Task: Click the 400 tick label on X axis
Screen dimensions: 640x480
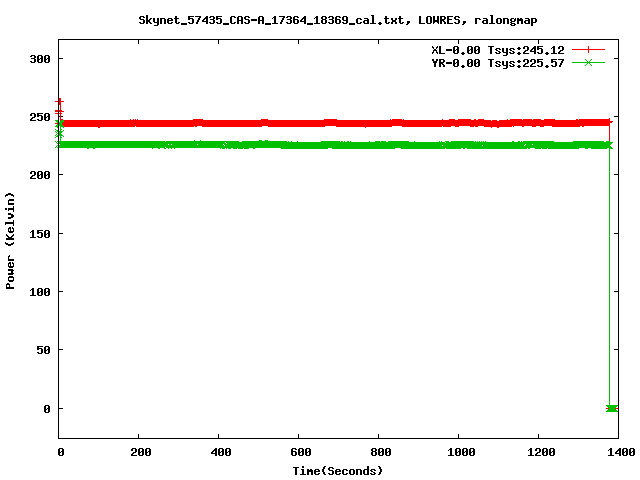Action: 221,452
